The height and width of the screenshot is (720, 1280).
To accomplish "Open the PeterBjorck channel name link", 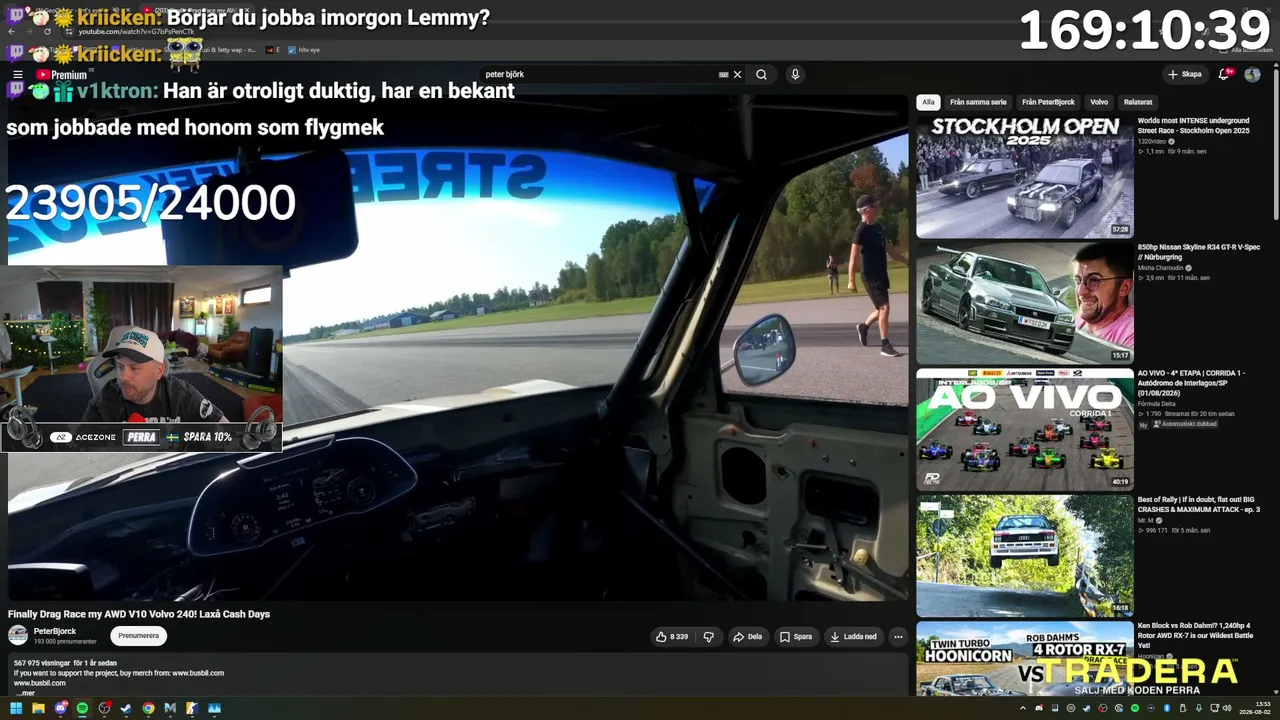I will [x=55, y=631].
